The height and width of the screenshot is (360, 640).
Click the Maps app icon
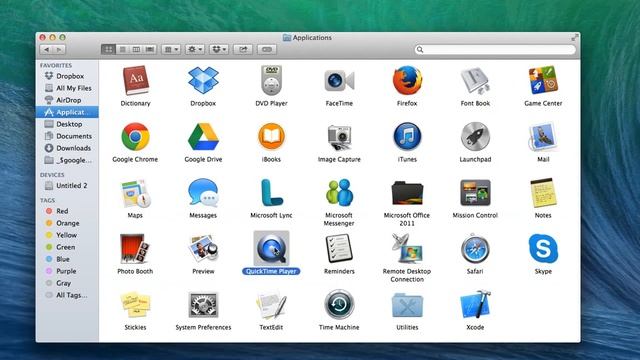point(135,193)
